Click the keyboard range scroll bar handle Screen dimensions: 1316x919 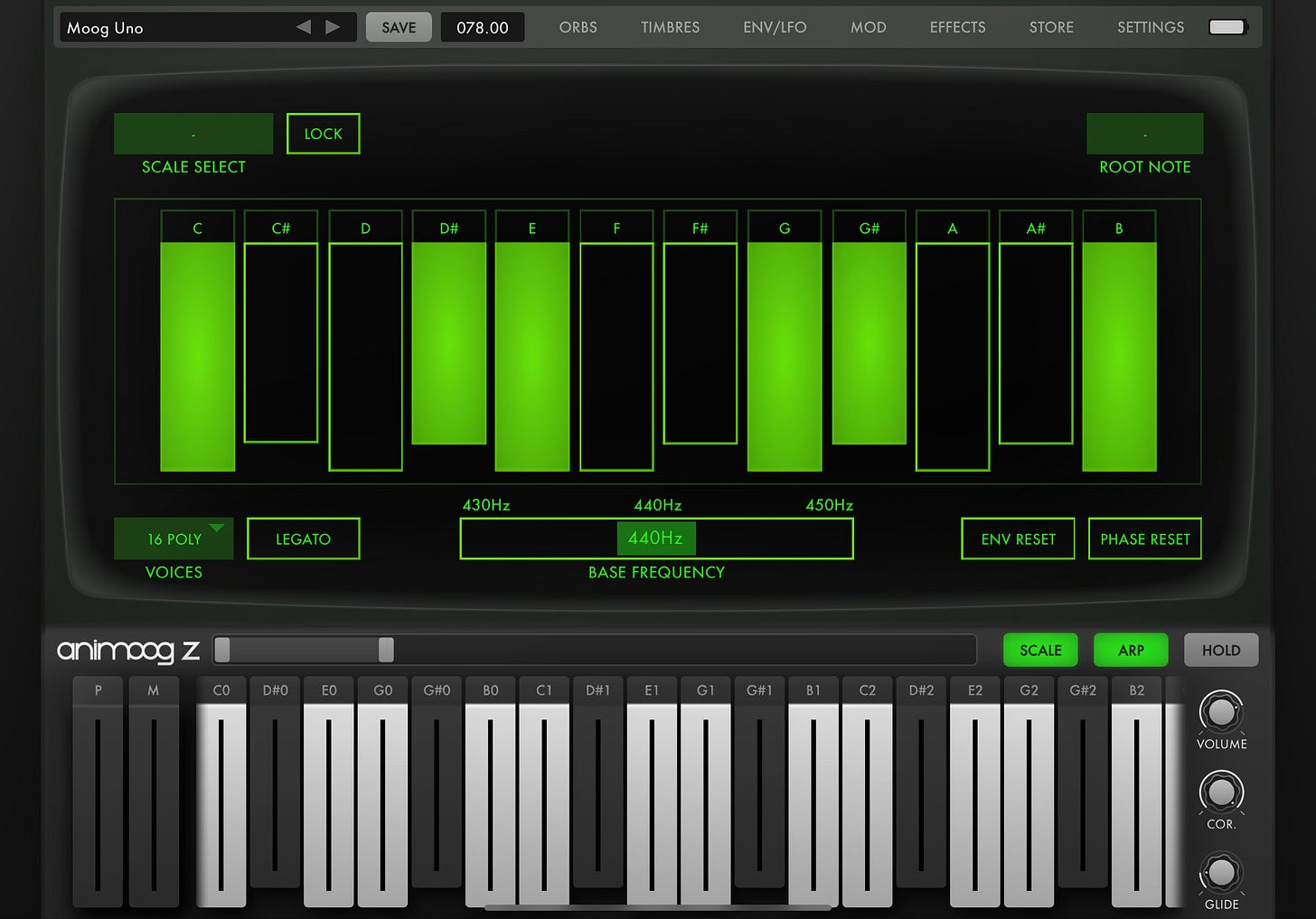click(305, 650)
